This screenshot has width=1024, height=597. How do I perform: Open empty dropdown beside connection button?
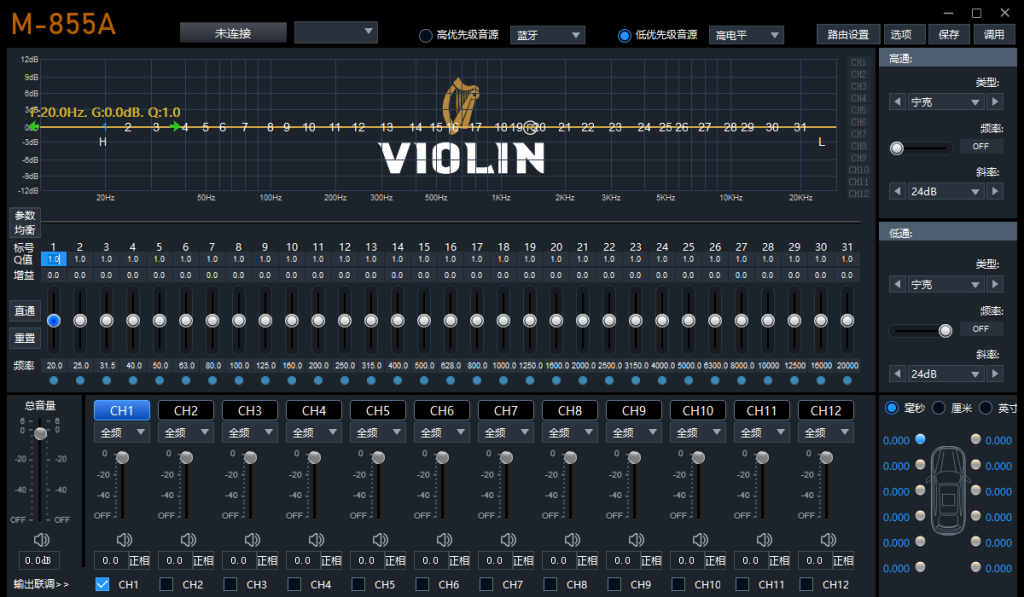point(336,32)
